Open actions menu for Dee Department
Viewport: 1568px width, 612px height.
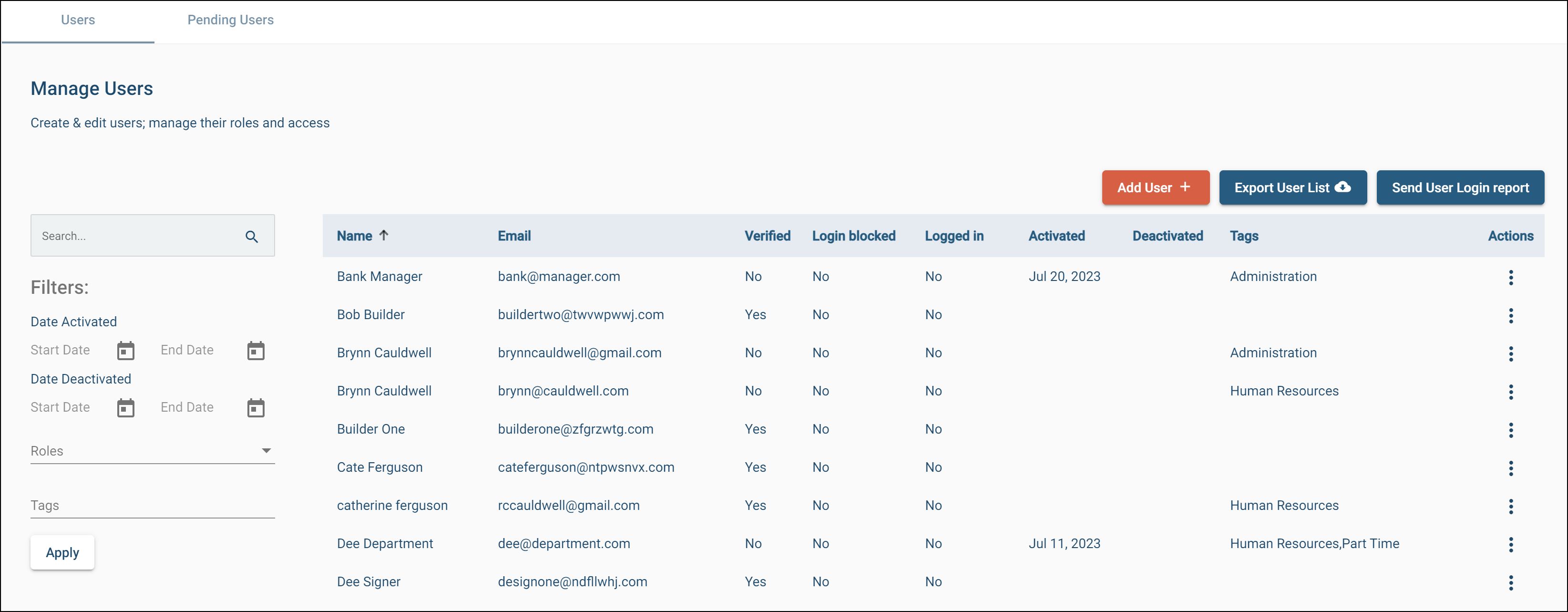(1510, 544)
